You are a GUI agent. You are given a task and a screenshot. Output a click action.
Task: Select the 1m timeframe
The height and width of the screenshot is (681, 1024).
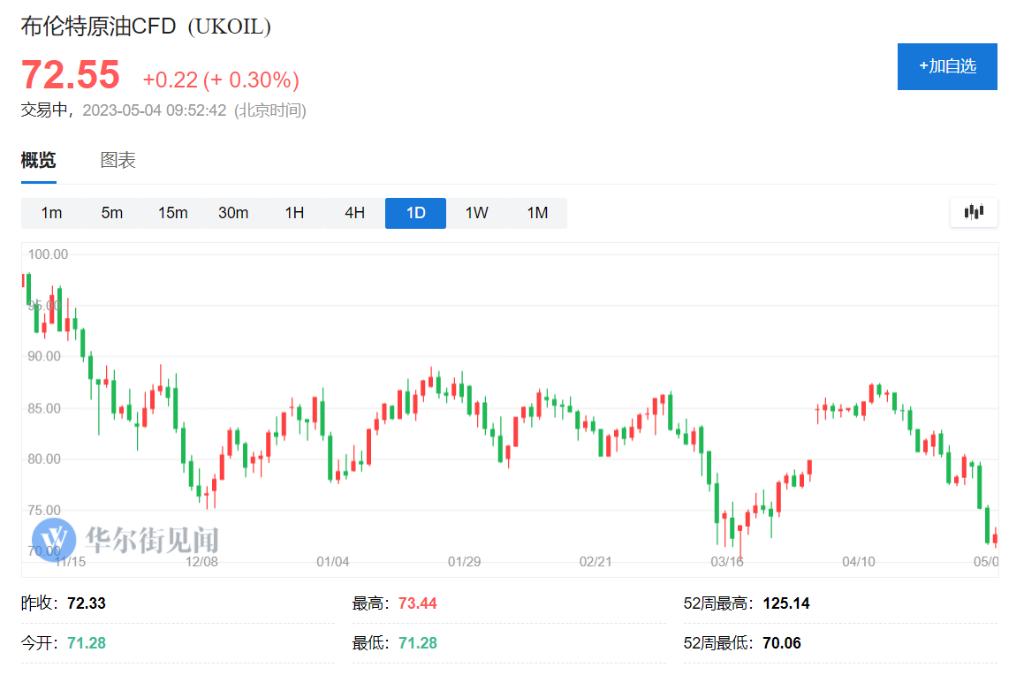(51, 213)
